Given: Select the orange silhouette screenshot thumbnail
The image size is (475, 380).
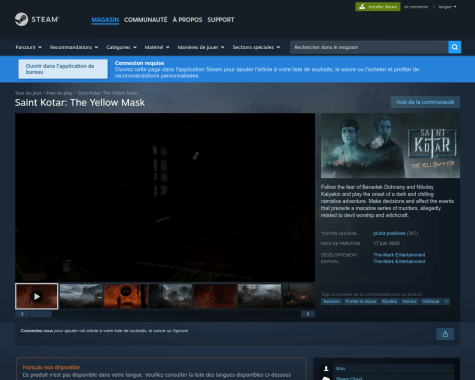Looking at the screenshot, I should coord(126,296).
